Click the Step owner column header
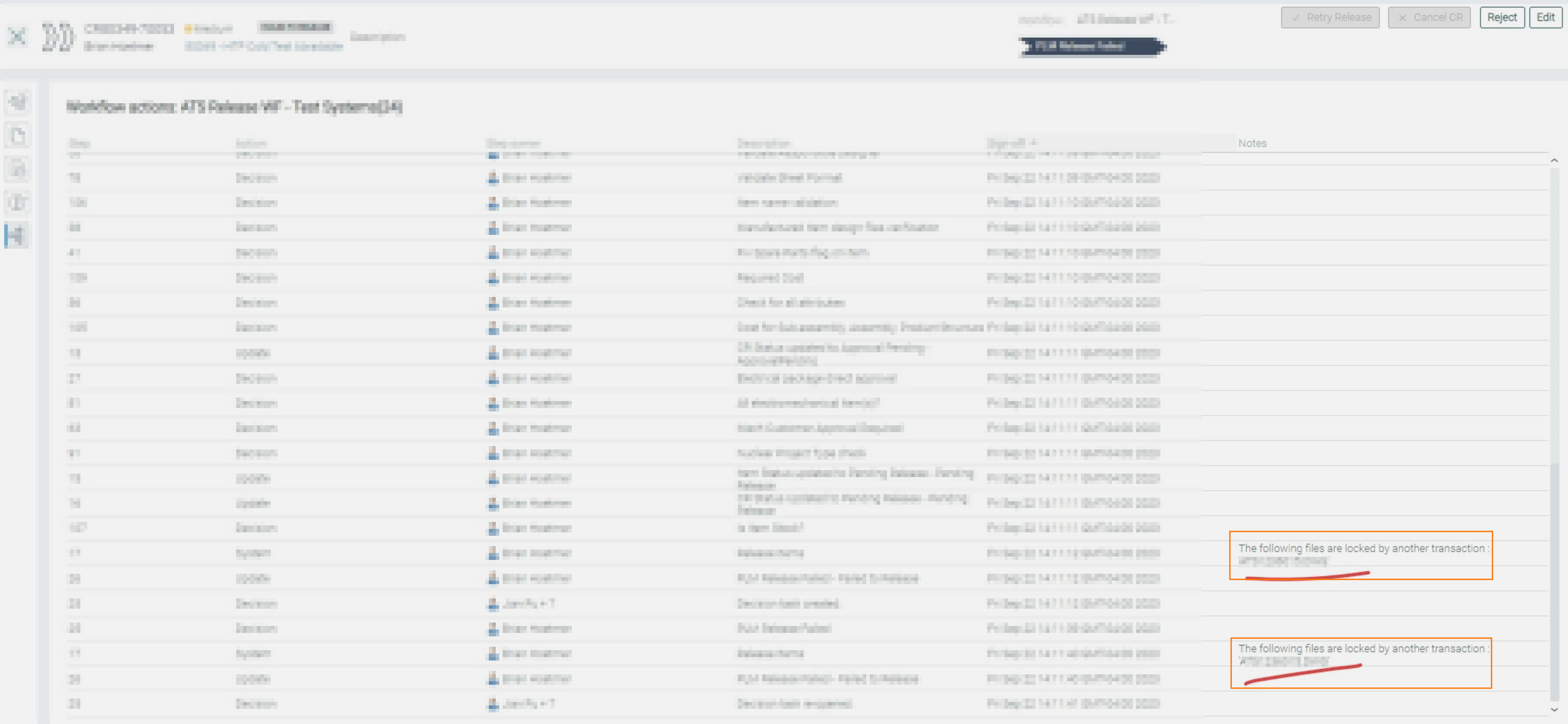The width and height of the screenshot is (1568, 724). click(x=513, y=144)
